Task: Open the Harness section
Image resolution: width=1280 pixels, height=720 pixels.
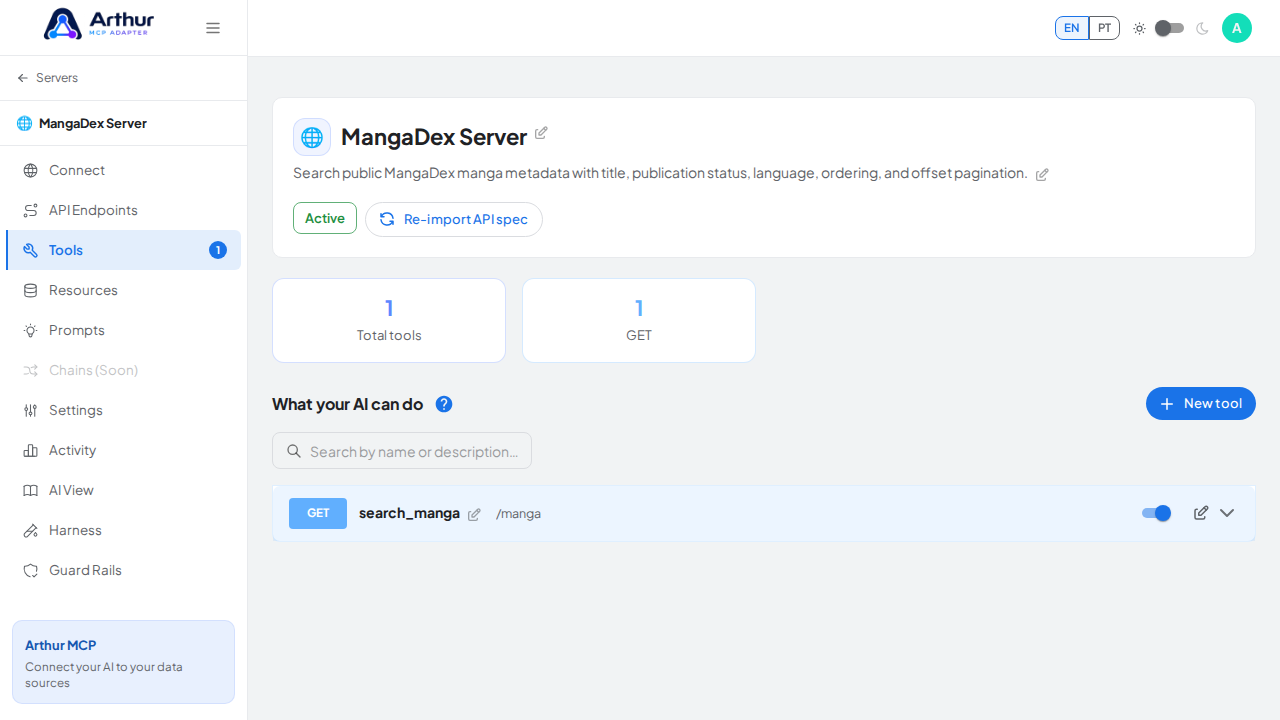Action: tap(123, 530)
